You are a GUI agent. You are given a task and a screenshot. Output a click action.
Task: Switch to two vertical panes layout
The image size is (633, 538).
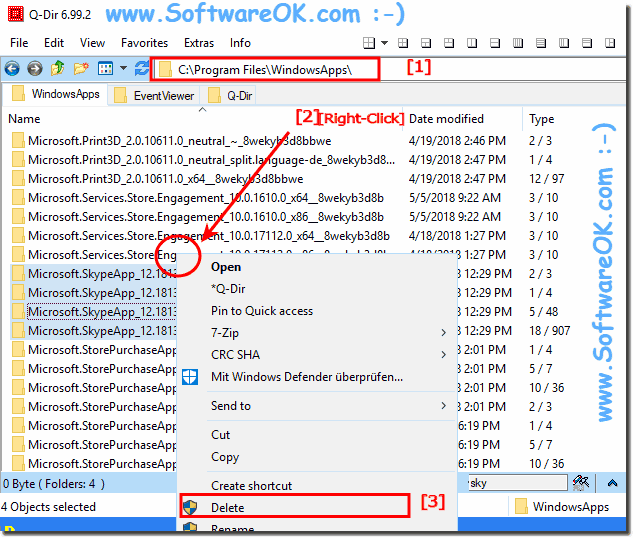pos(472,43)
